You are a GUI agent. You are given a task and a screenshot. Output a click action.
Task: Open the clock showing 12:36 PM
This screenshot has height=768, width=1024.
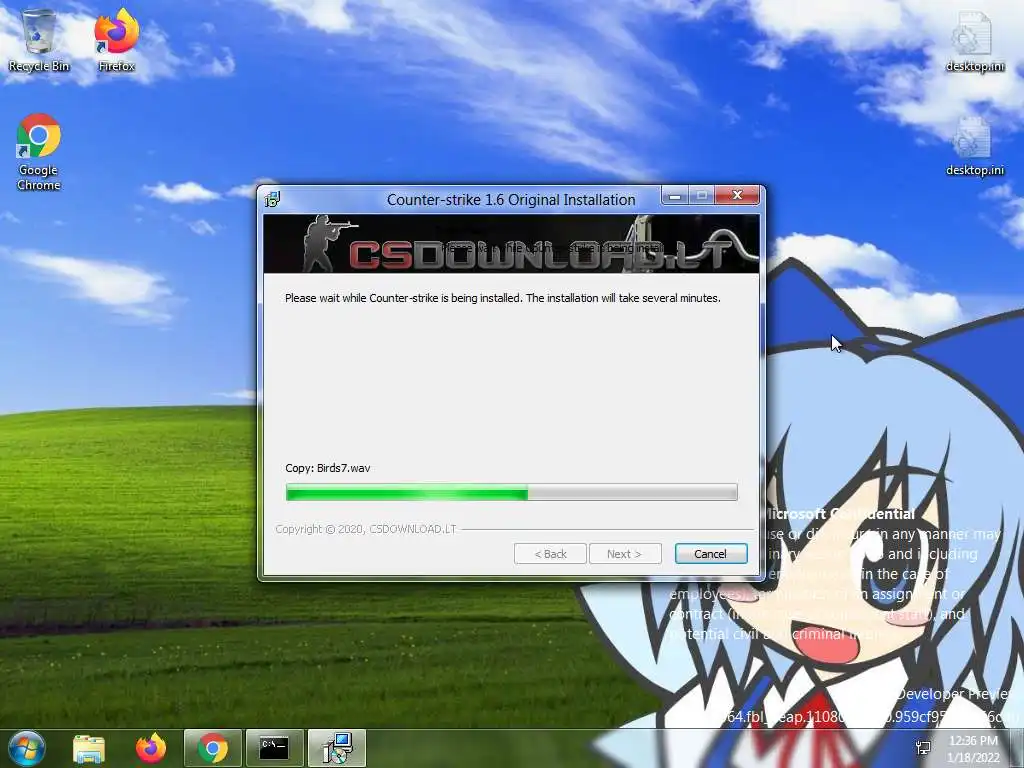click(x=973, y=748)
